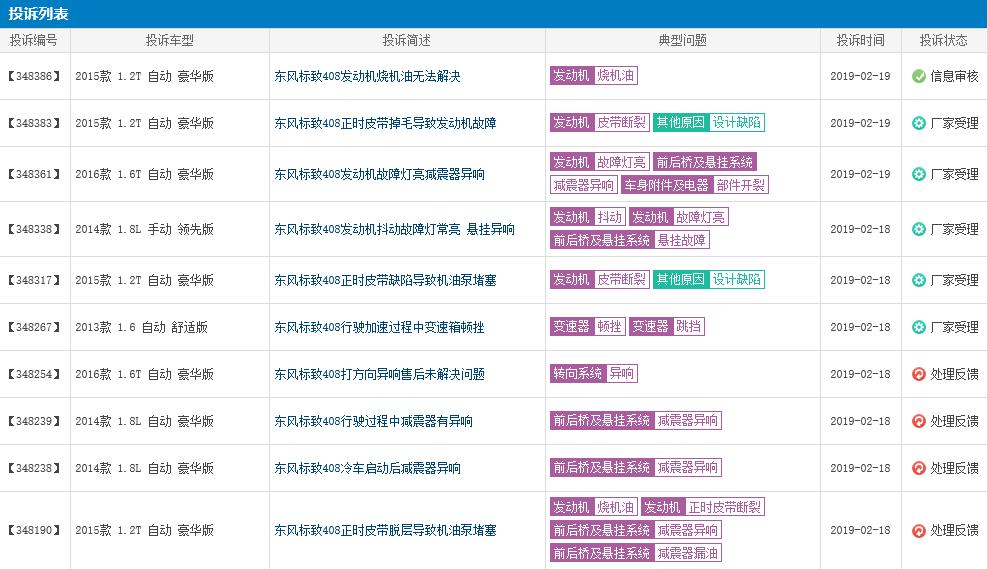Click the 投诉车型 column header

169,40
